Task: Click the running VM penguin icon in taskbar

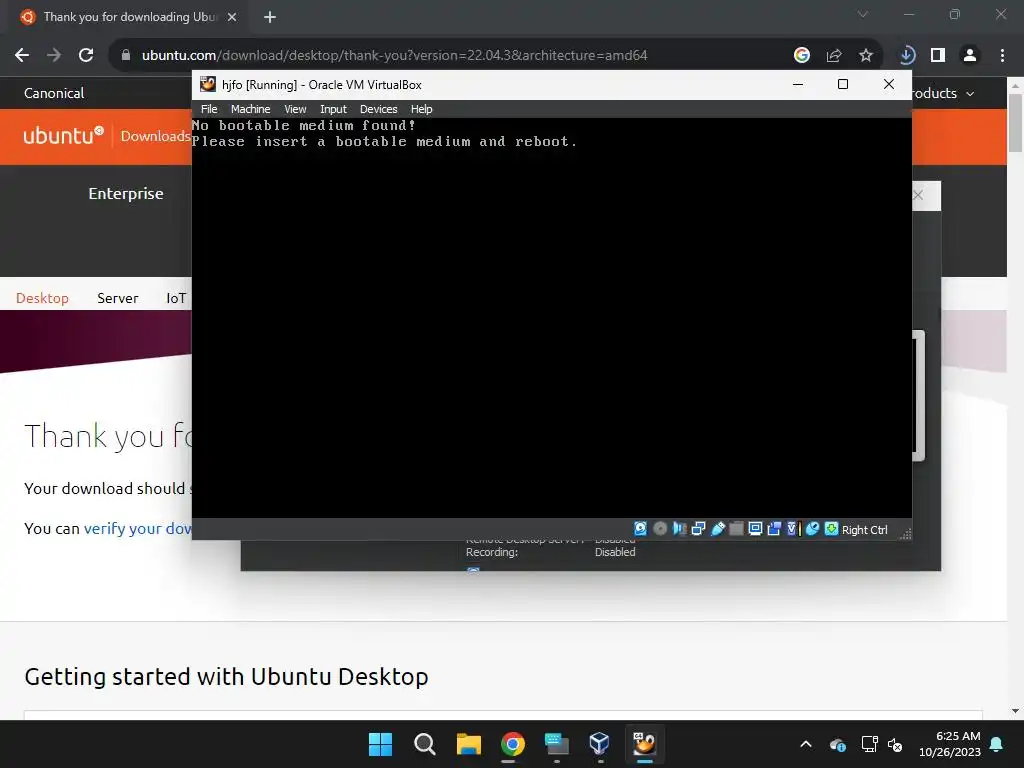Action: coord(644,744)
